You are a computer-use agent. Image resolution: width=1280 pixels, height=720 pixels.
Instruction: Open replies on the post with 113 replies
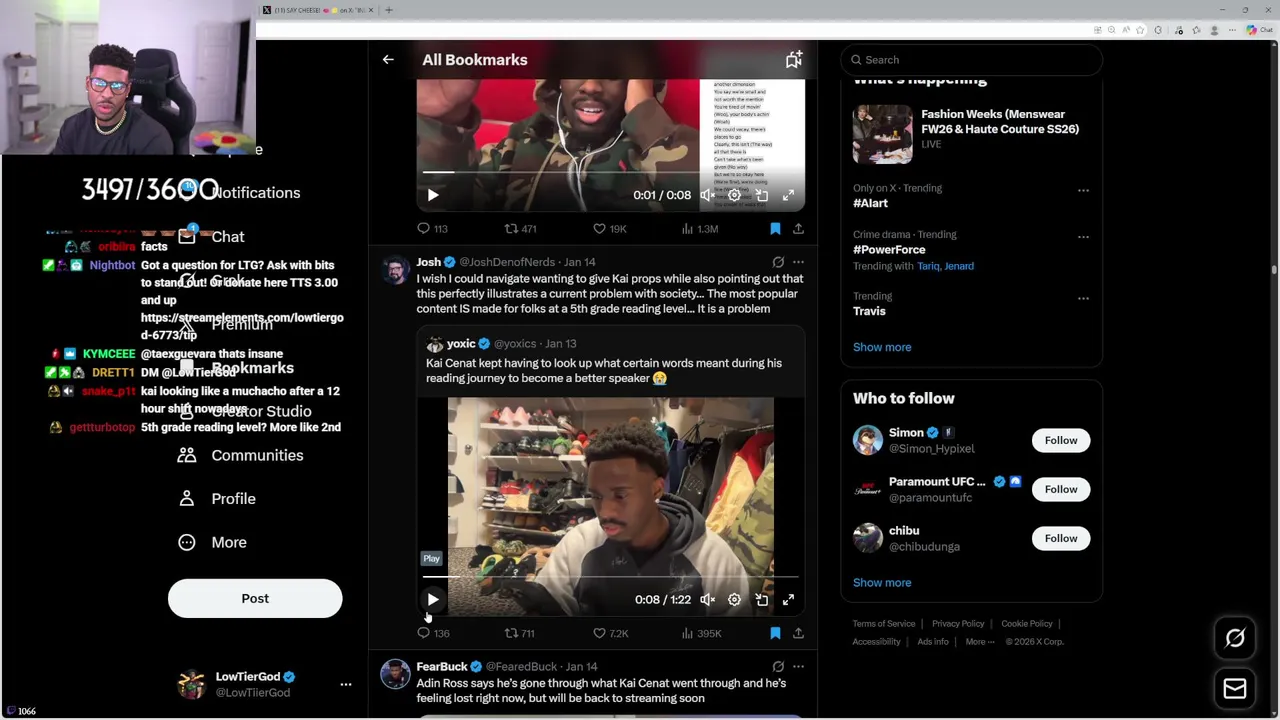(x=432, y=229)
